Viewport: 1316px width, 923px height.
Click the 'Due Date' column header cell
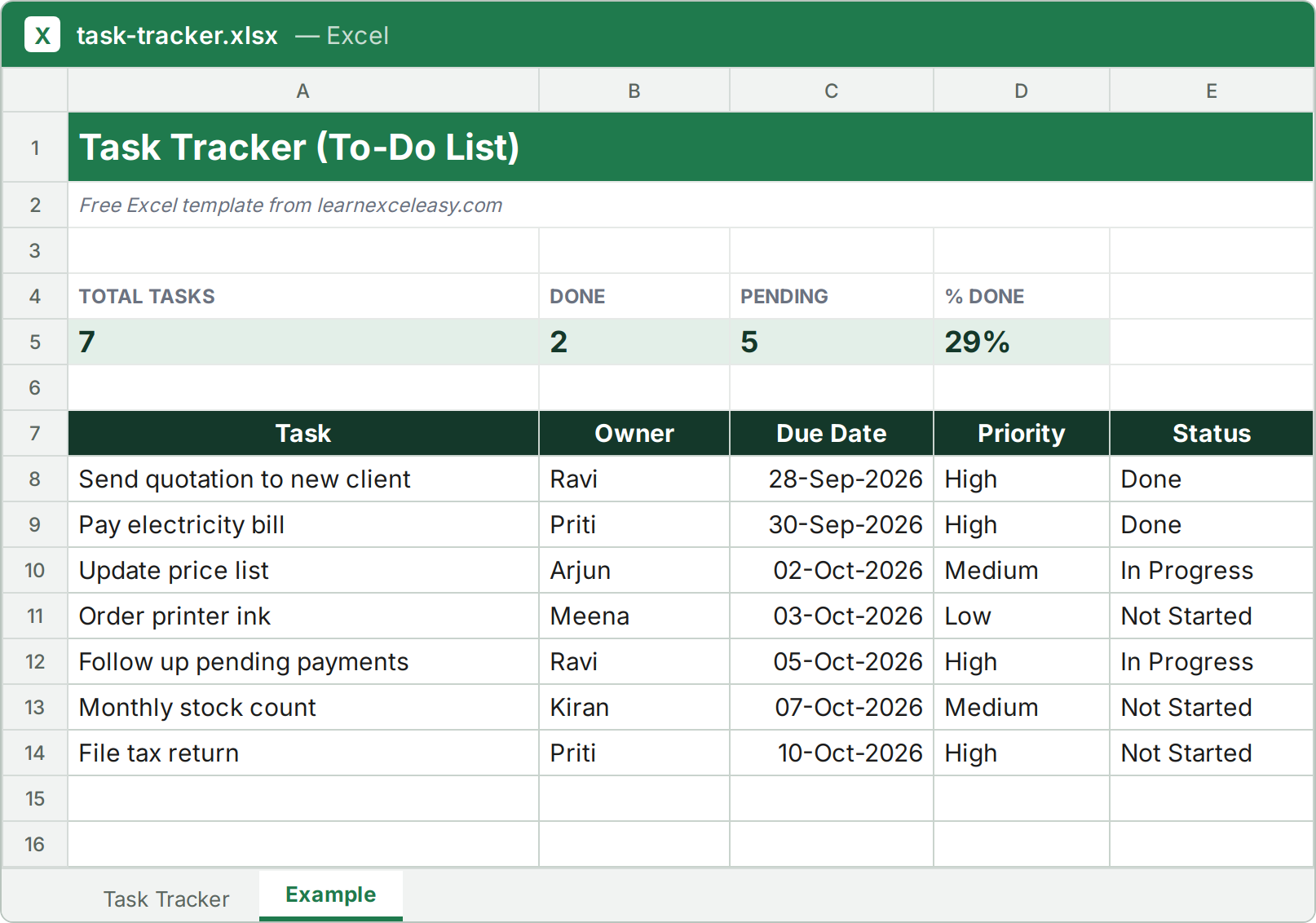click(x=832, y=433)
